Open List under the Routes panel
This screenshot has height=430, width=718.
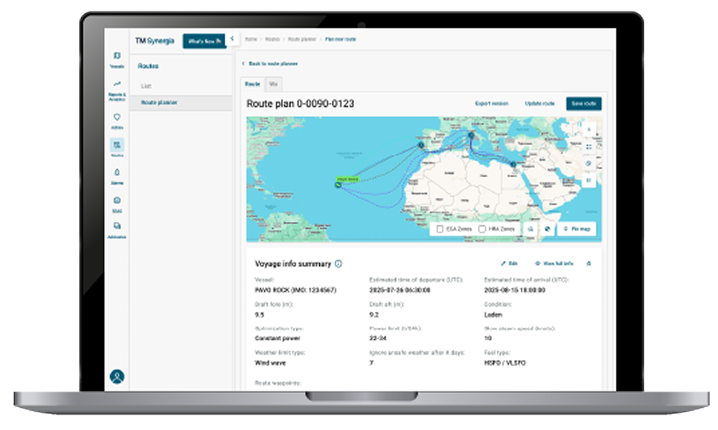[145, 86]
